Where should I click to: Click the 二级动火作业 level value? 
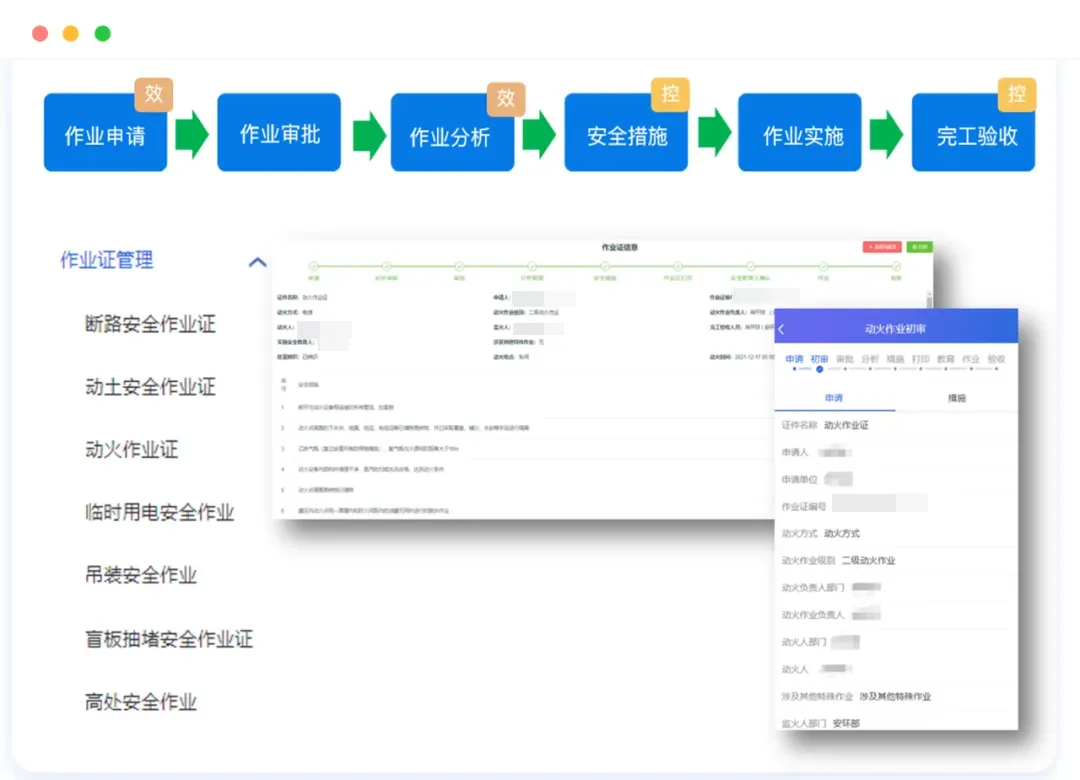pos(869,560)
